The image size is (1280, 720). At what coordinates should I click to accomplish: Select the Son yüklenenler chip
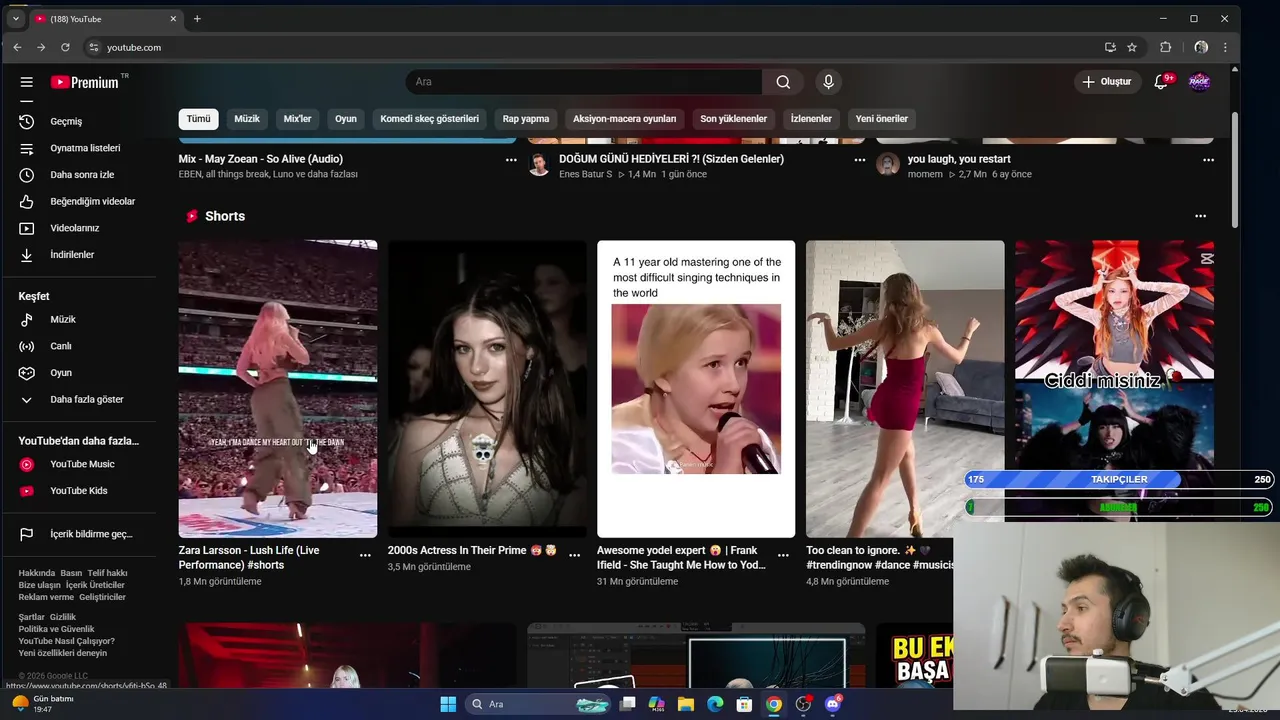[x=733, y=119]
